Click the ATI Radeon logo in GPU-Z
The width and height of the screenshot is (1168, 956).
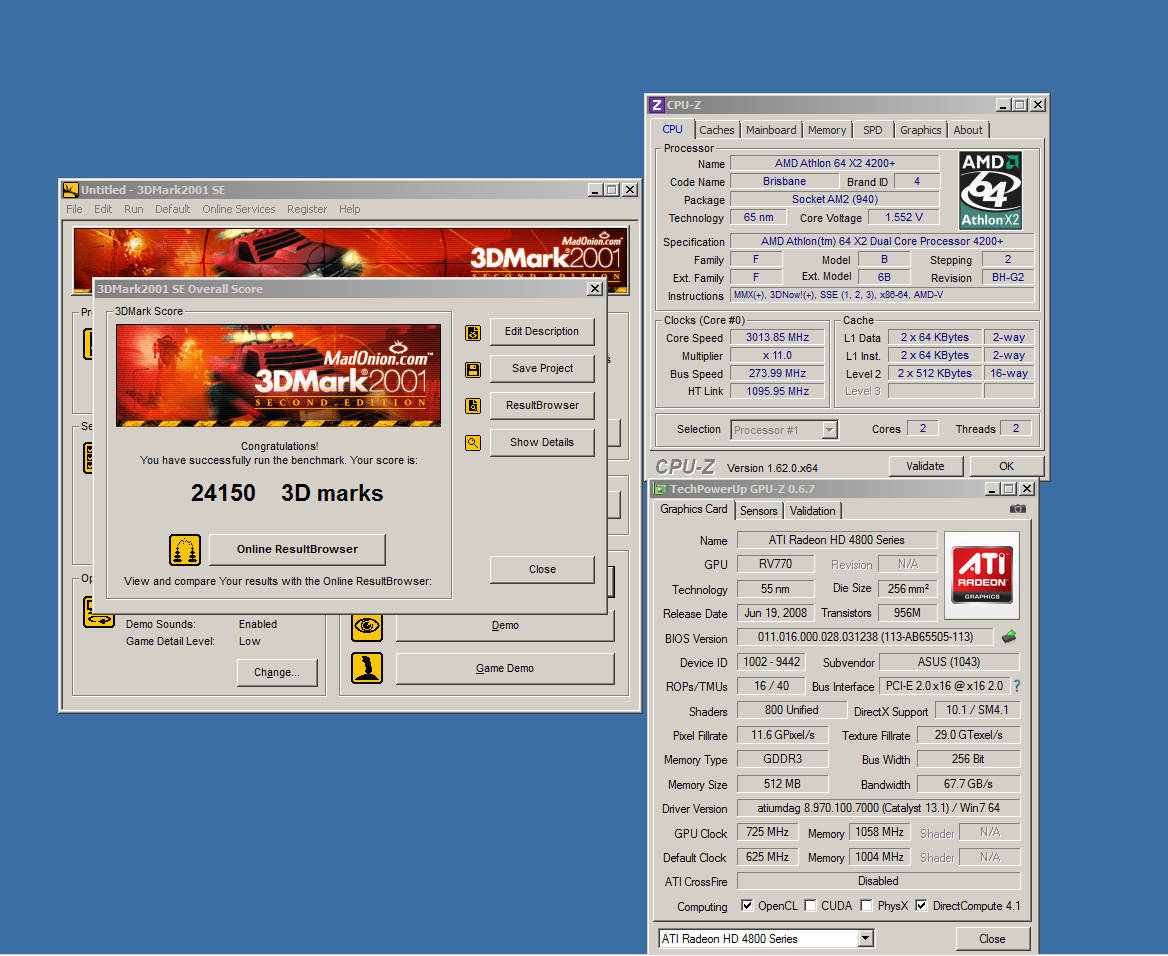(x=983, y=574)
